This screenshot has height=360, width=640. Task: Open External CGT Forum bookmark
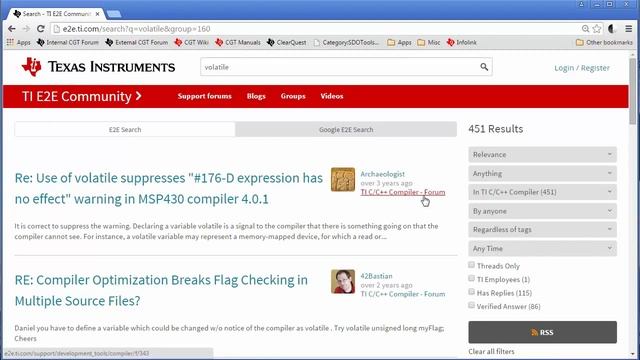(x=137, y=42)
